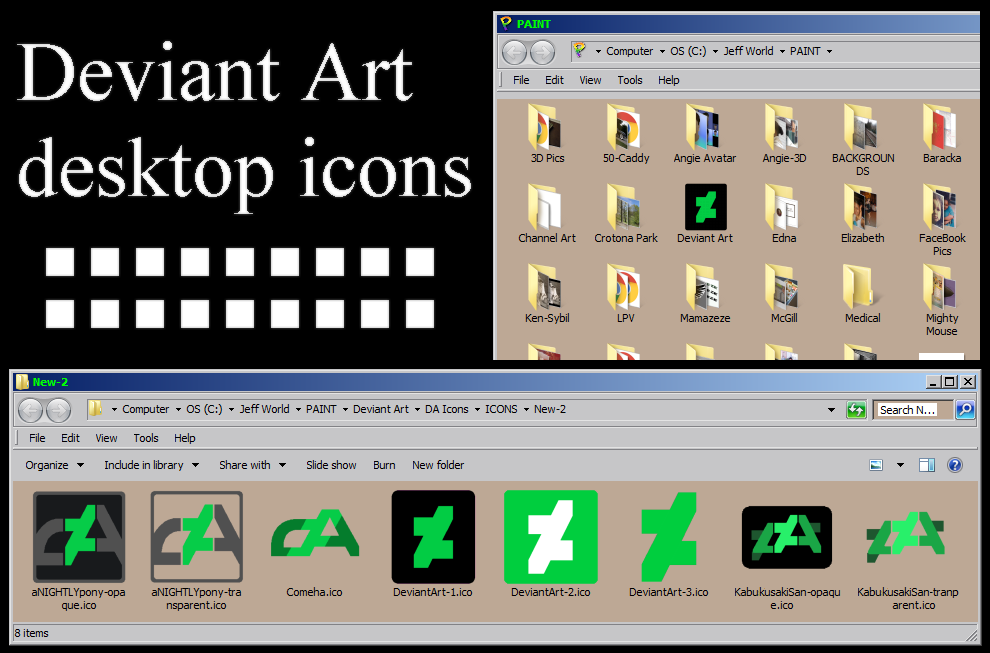Screen dimensions: 990x653
Task: Click the Deviant Art breadcrumb in New-2 address bar
Action: click(x=381, y=409)
